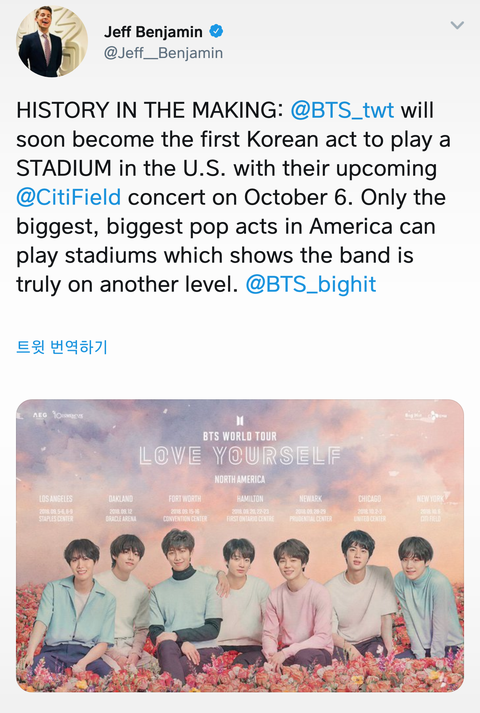Screen dimensions: 480x713
Task: Select the Fort Worth tour date listing
Action: [x=185, y=508]
